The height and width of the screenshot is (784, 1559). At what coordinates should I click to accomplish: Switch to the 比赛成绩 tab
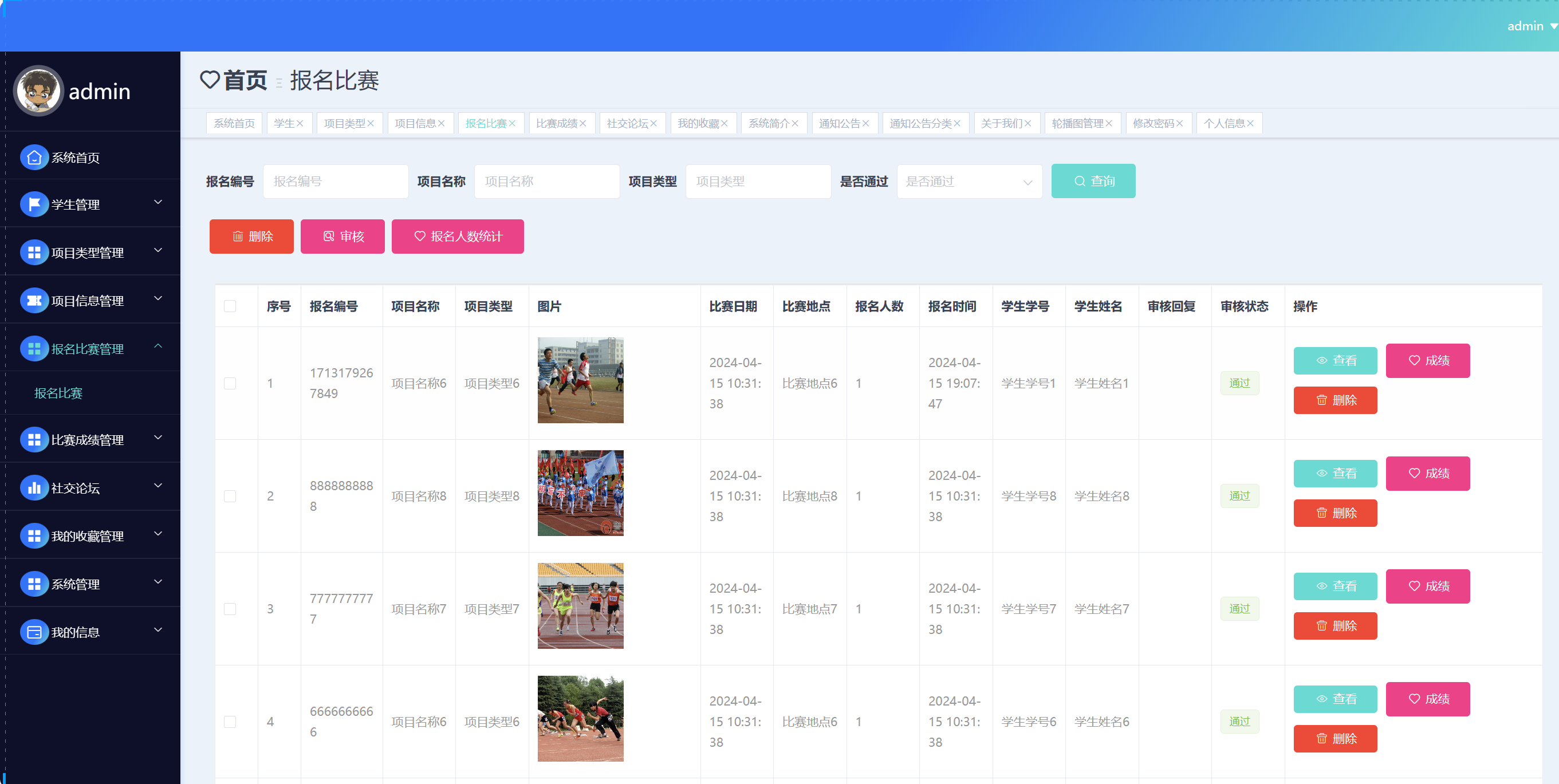coord(556,123)
